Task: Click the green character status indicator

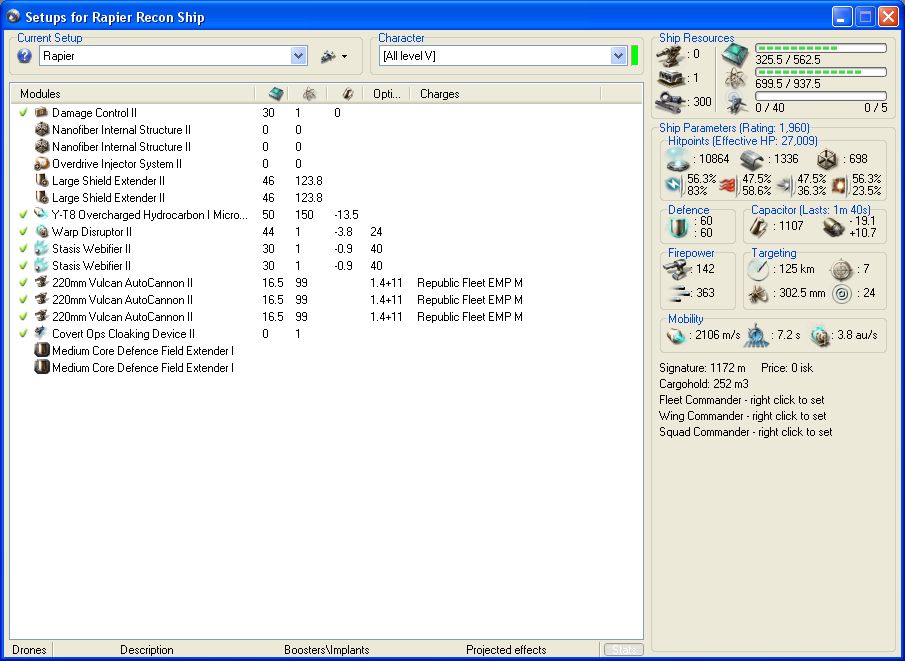Action: 635,56
